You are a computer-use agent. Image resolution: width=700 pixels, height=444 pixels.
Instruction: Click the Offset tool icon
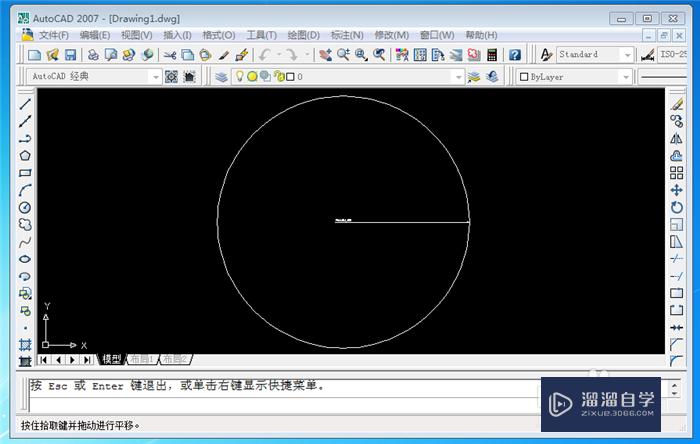[676, 156]
